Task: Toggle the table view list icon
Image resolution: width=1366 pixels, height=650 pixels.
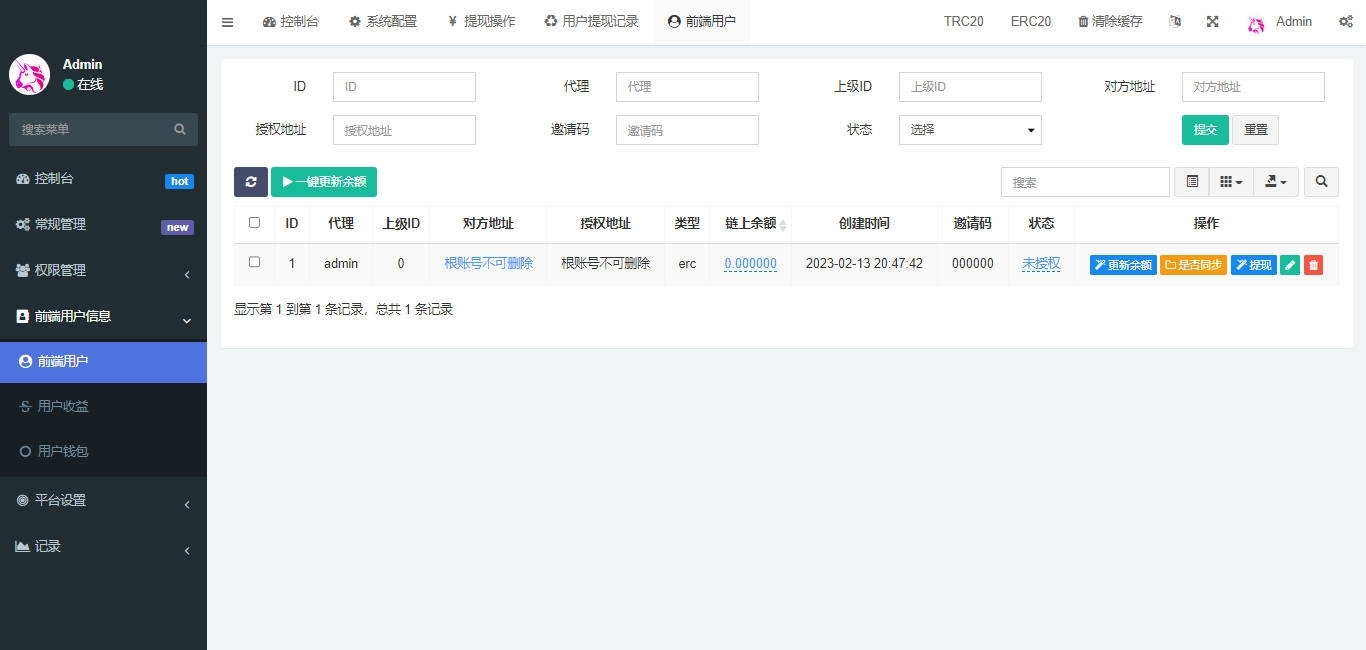Action: click(1191, 182)
